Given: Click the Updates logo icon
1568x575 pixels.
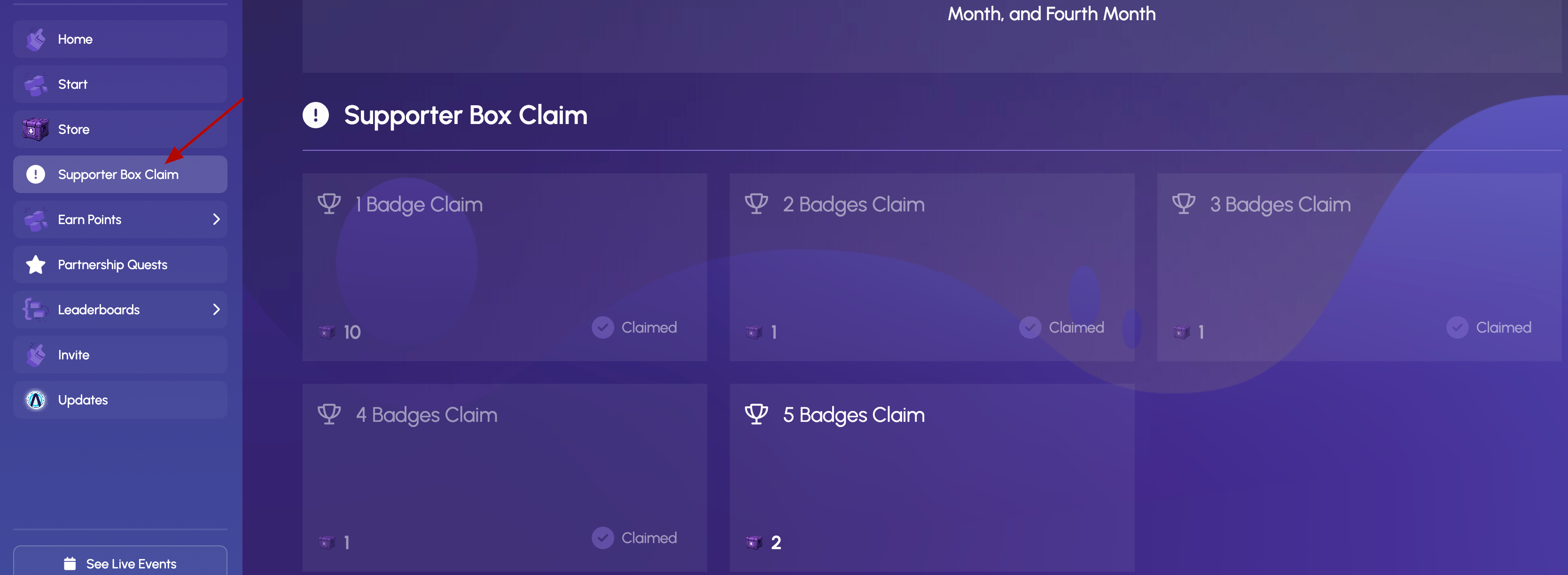Looking at the screenshot, I should [36, 400].
